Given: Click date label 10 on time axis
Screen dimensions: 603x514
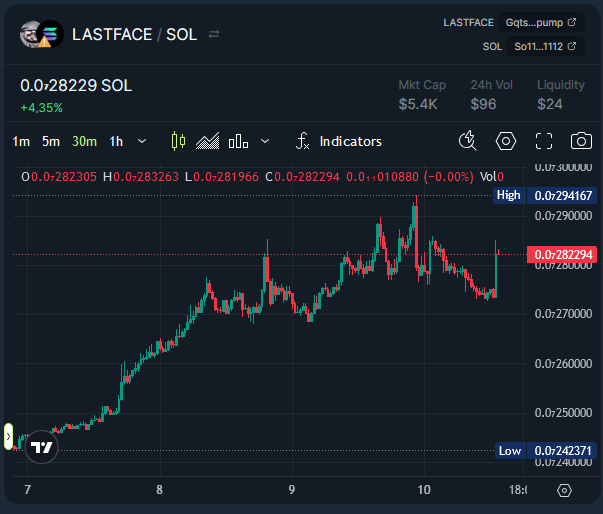Looking at the screenshot, I should pos(424,489).
